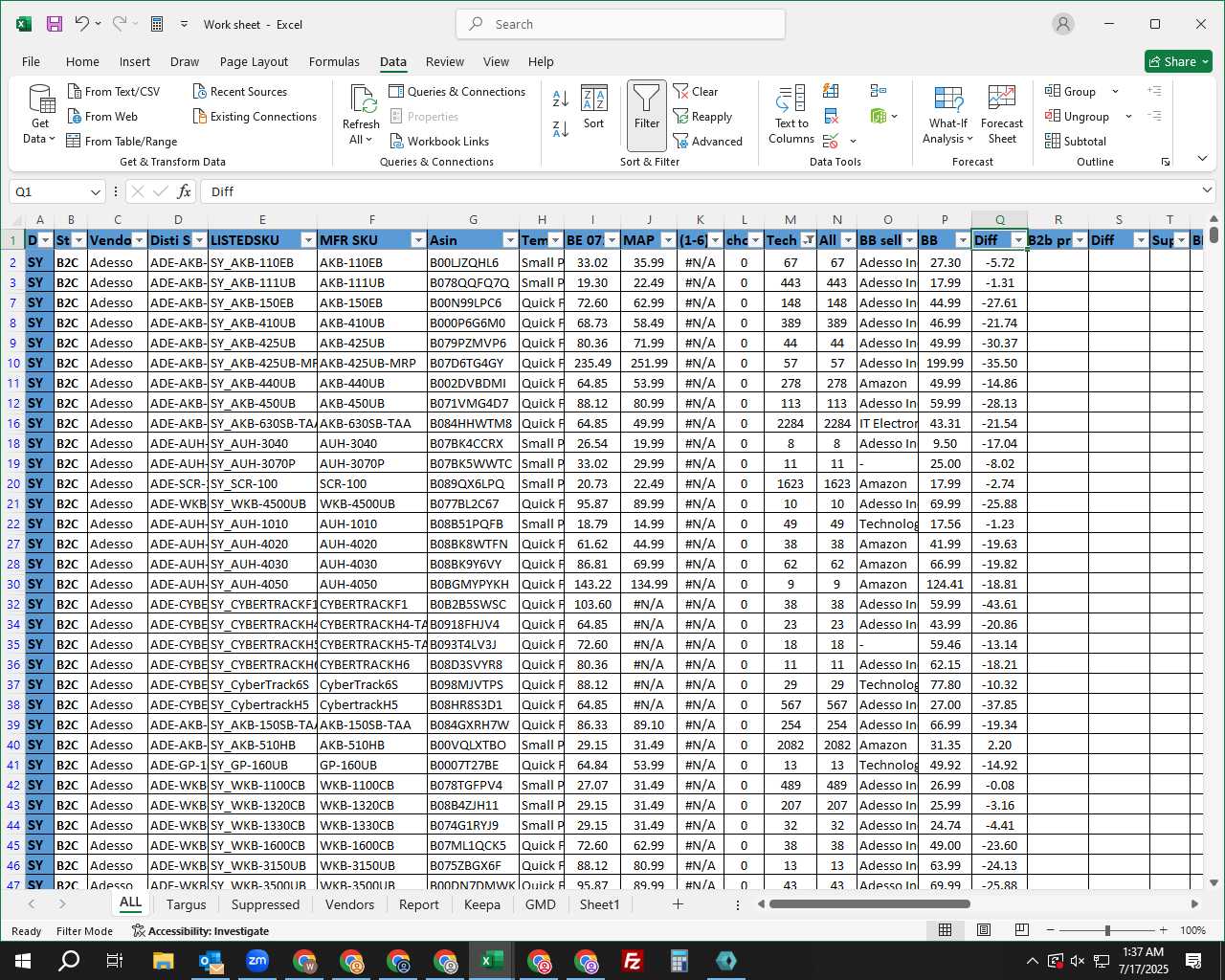This screenshot has height=980, width=1225.
Task: Reapply the filter
Action: click(x=702, y=116)
